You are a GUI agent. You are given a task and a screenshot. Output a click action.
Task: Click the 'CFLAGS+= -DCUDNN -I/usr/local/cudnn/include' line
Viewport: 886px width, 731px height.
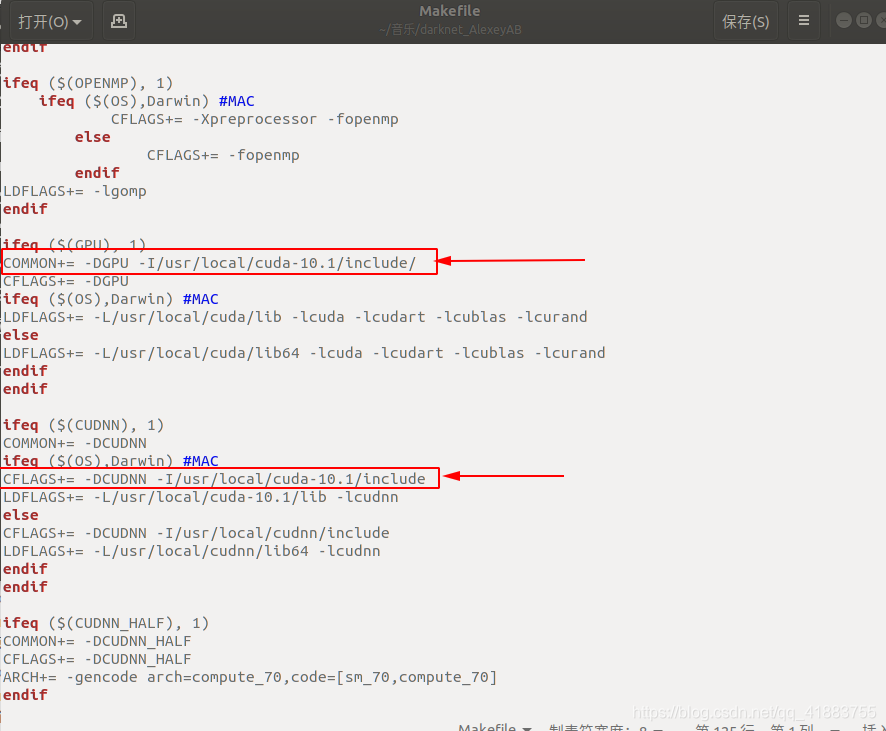click(x=196, y=533)
